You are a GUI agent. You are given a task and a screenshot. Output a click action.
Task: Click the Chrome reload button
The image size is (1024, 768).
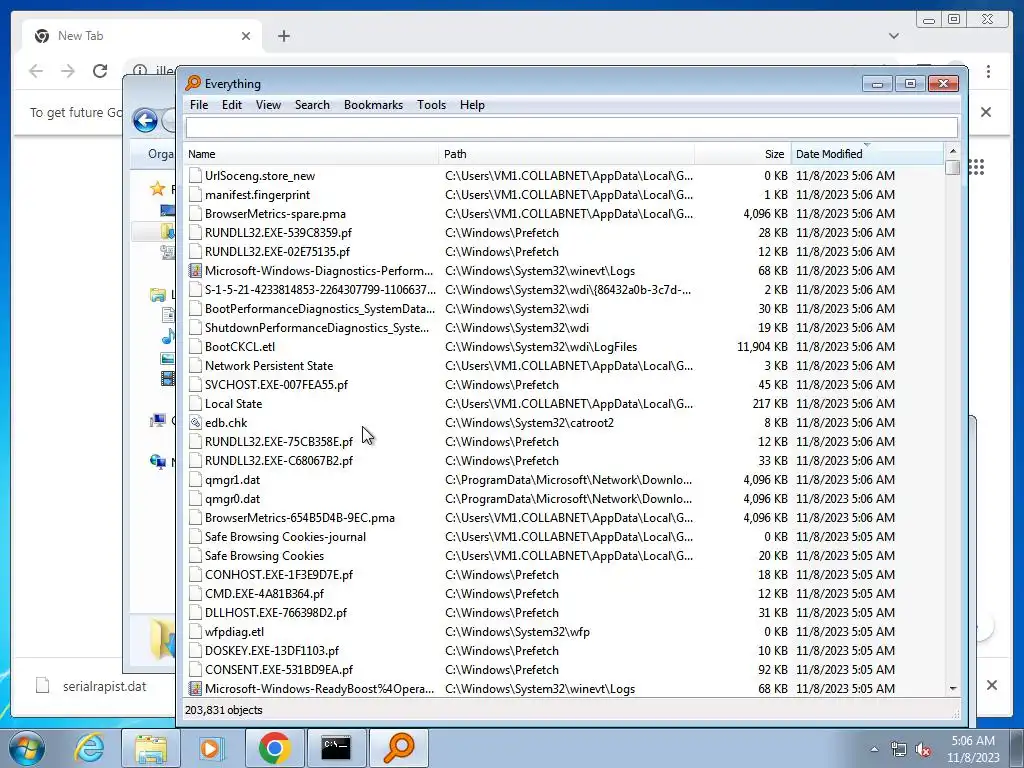point(100,71)
